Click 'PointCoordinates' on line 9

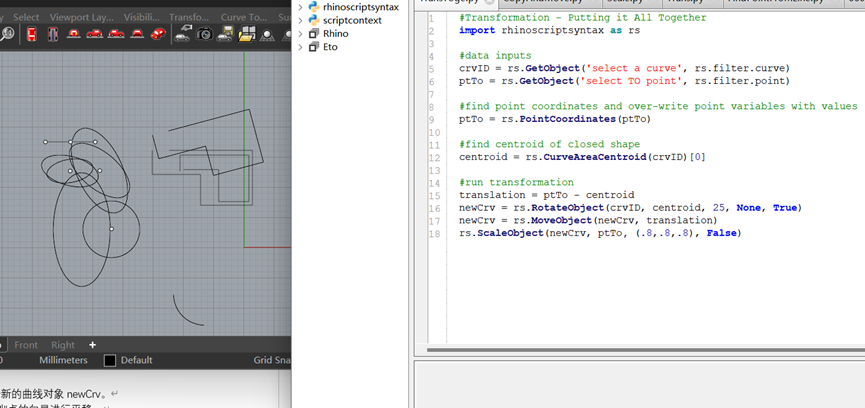pos(567,119)
